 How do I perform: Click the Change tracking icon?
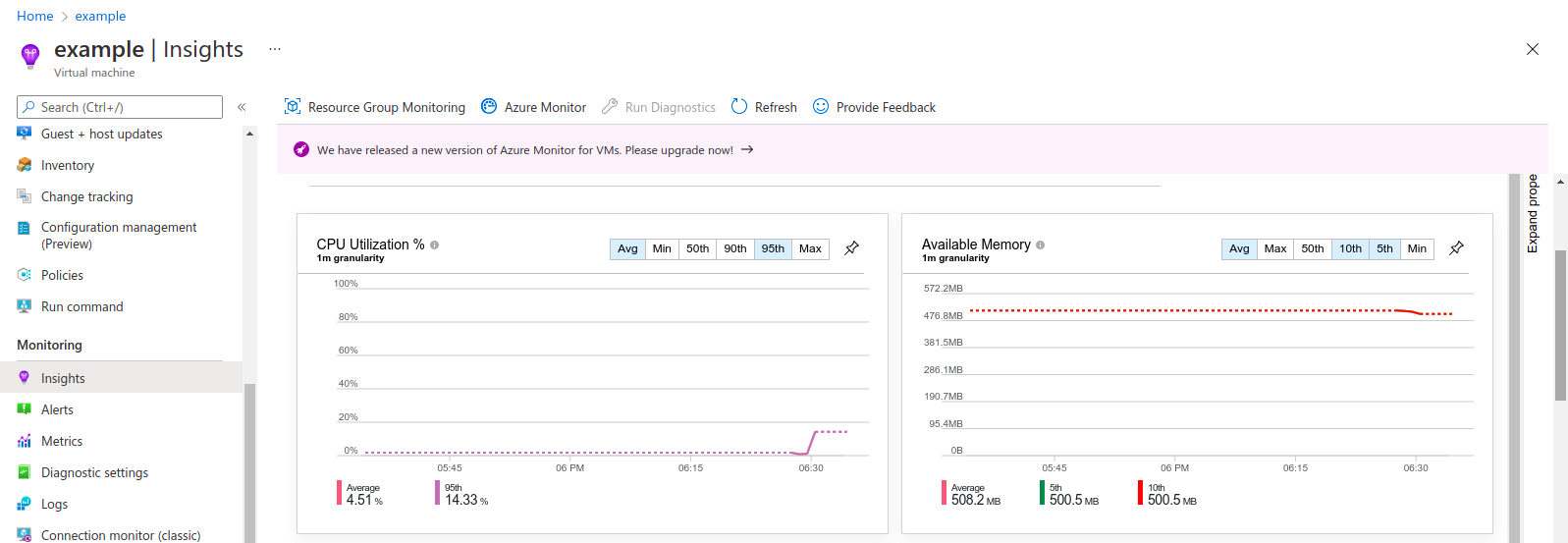25,196
